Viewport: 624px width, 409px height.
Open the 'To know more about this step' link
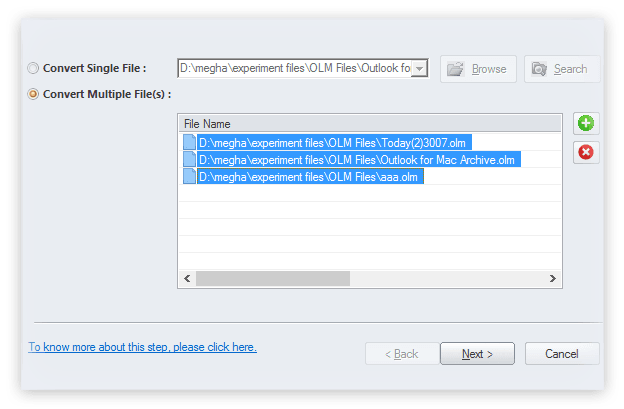[142, 347]
